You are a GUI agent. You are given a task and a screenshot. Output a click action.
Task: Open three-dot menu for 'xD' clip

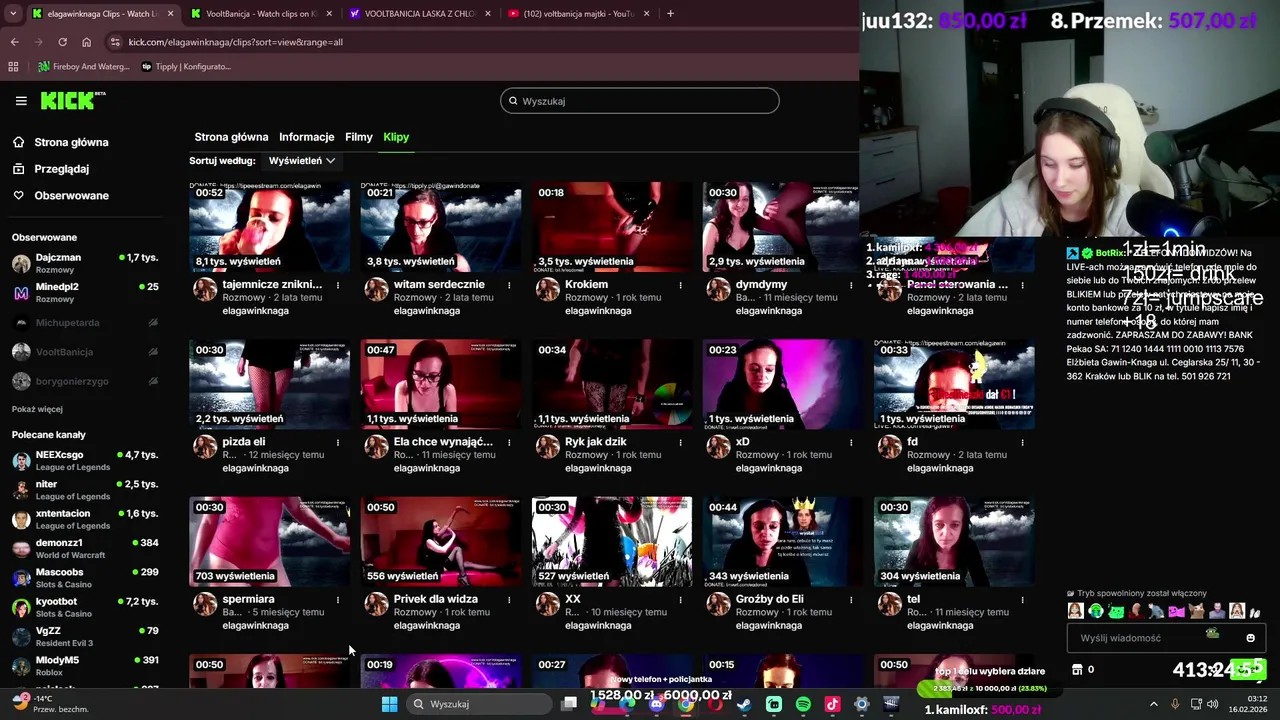coord(851,442)
